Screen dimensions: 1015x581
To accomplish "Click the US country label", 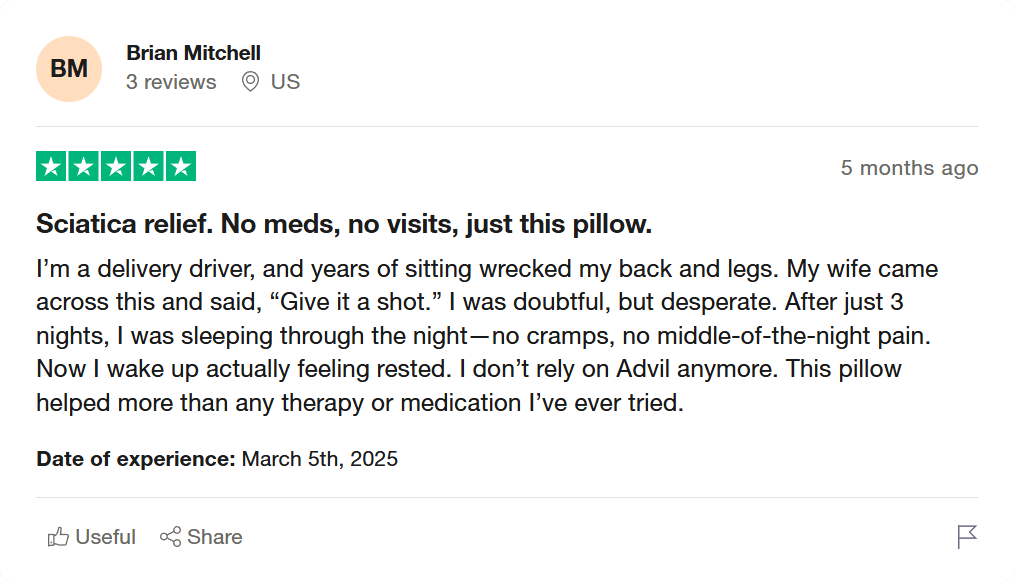I will 285,82.
